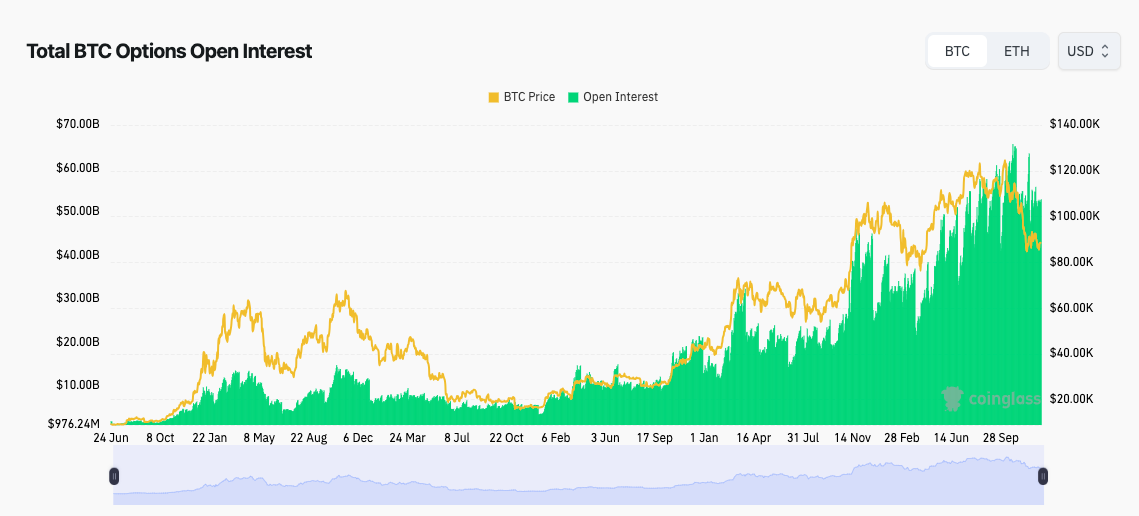This screenshot has height=516, width=1139.
Task: Switch to the ETH tab
Action: (x=1016, y=51)
